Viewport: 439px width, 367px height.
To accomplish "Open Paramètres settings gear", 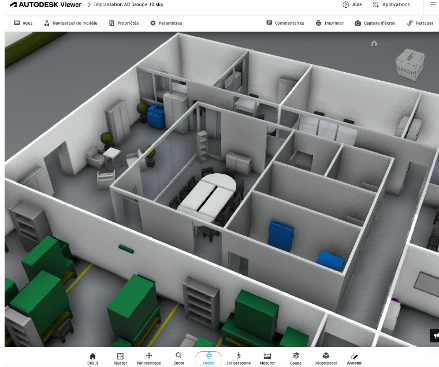I will point(166,23).
